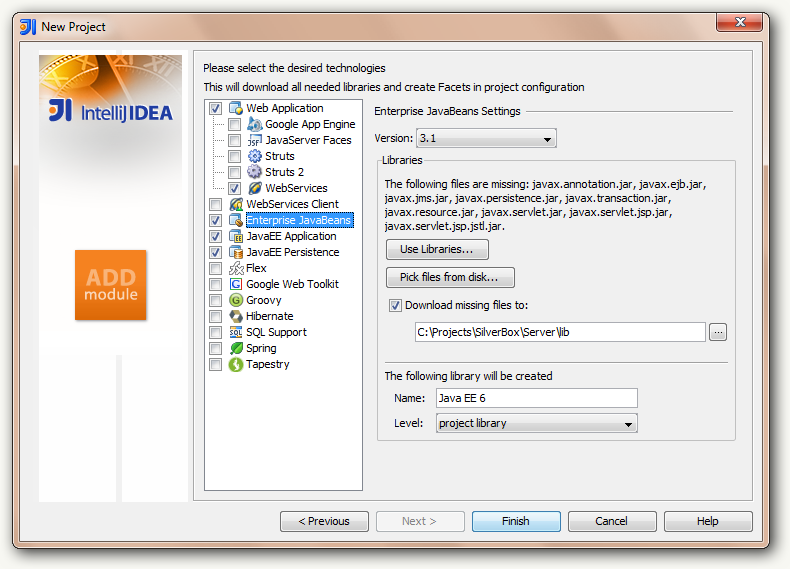The height and width of the screenshot is (569, 790).
Task: Click the Tapestry icon in list
Action: tap(236, 364)
